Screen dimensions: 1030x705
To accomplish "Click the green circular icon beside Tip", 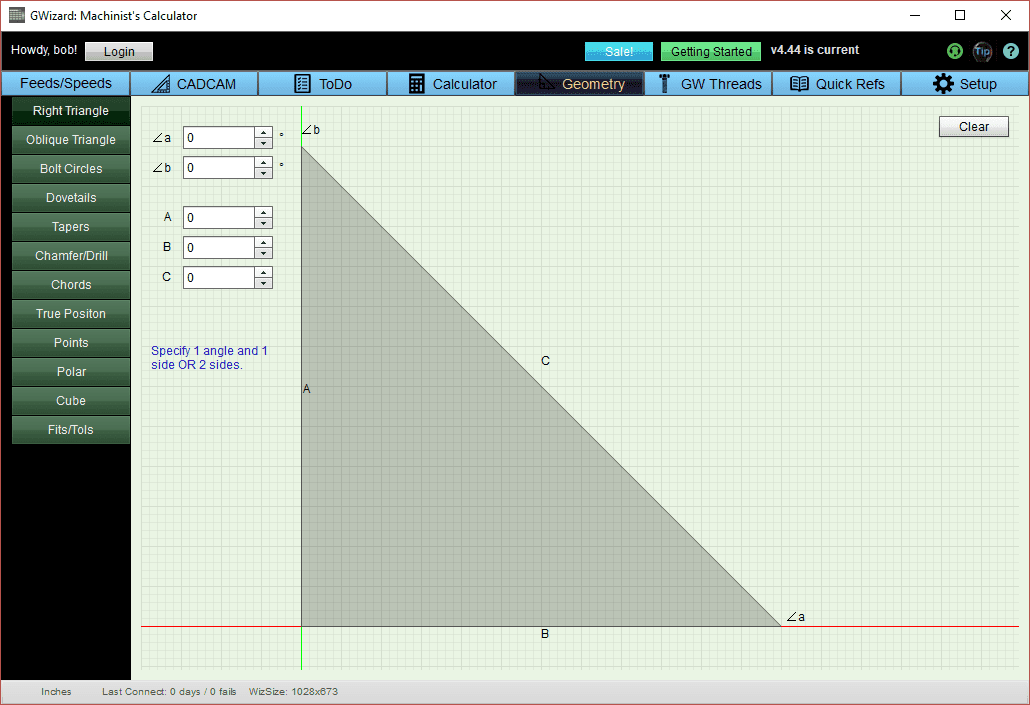I will tap(954, 51).
